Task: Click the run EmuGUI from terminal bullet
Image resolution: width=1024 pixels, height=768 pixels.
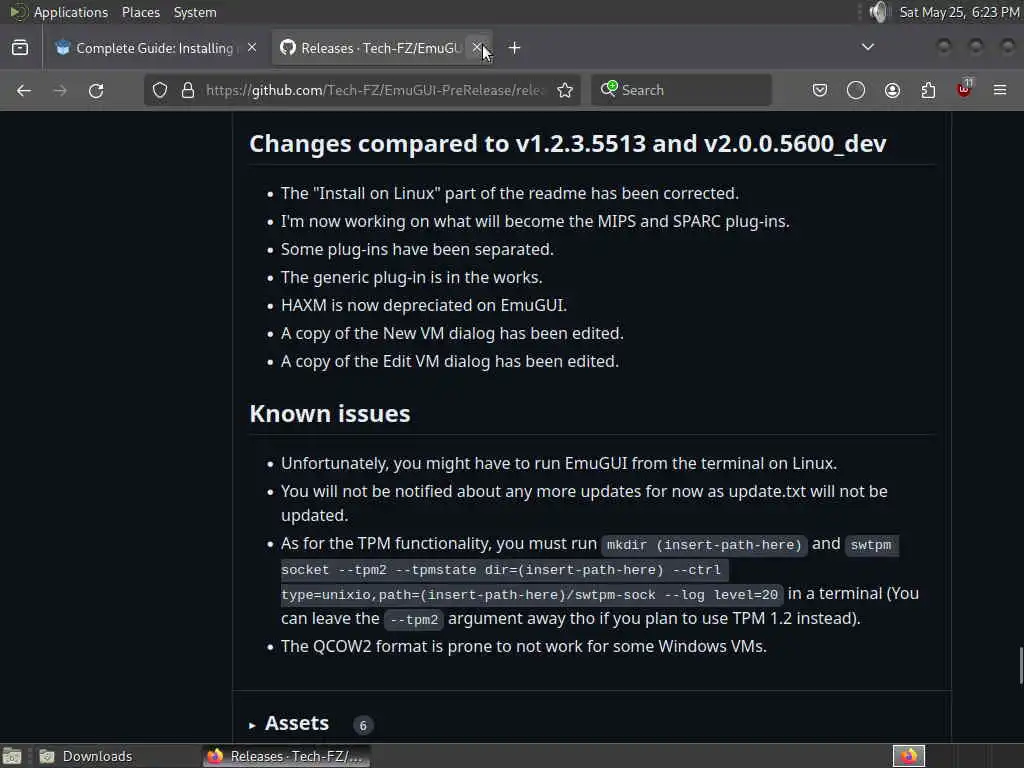Action: tap(558, 463)
